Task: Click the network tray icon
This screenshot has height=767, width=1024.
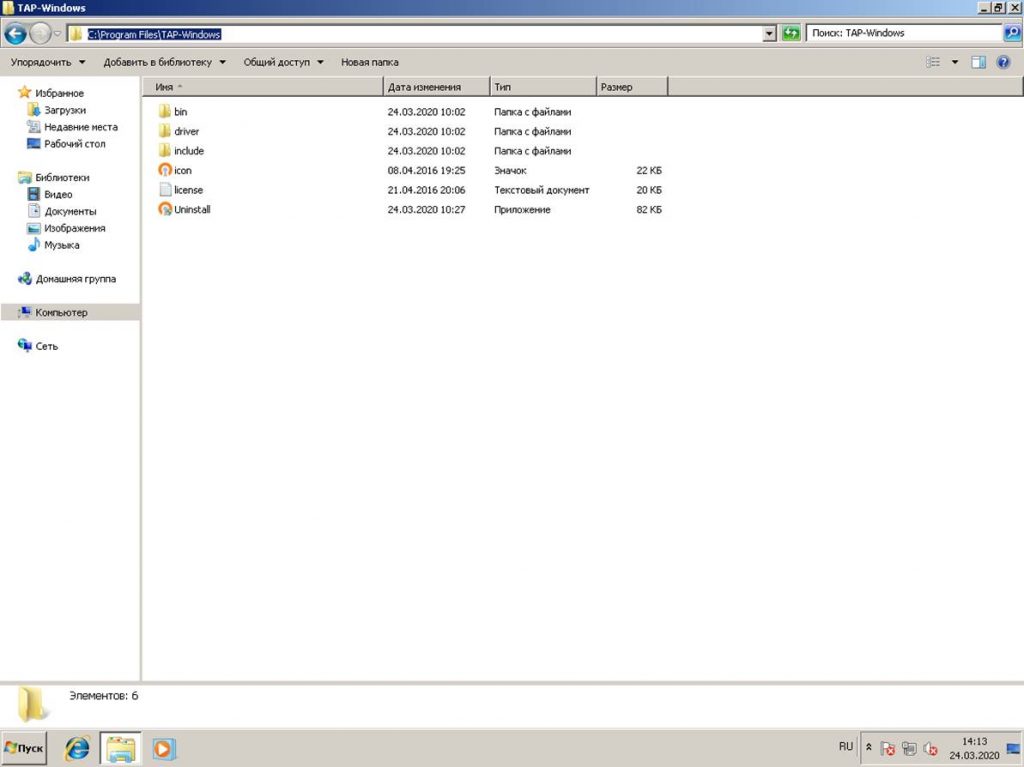Action: tap(909, 749)
